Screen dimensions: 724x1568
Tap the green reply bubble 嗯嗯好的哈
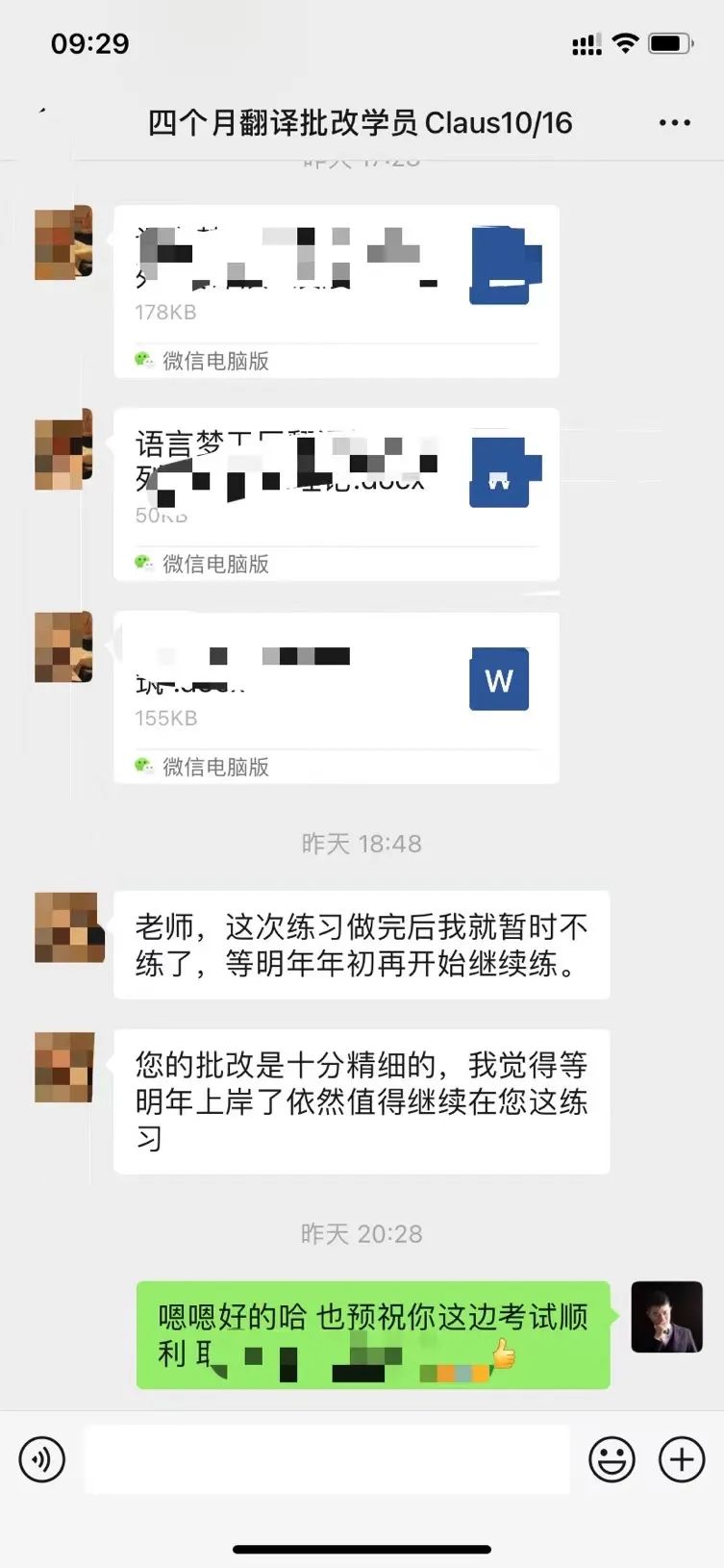coord(373,1335)
